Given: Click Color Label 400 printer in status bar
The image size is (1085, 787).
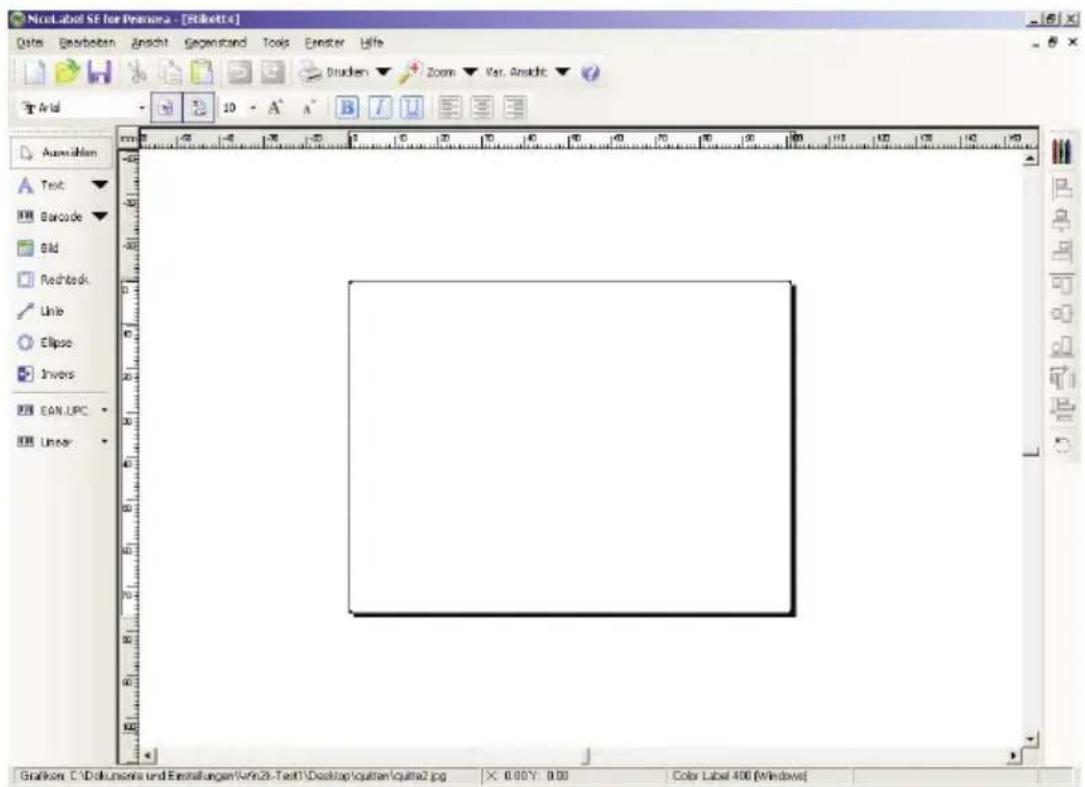Looking at the screenshot, I should (738, 776).
